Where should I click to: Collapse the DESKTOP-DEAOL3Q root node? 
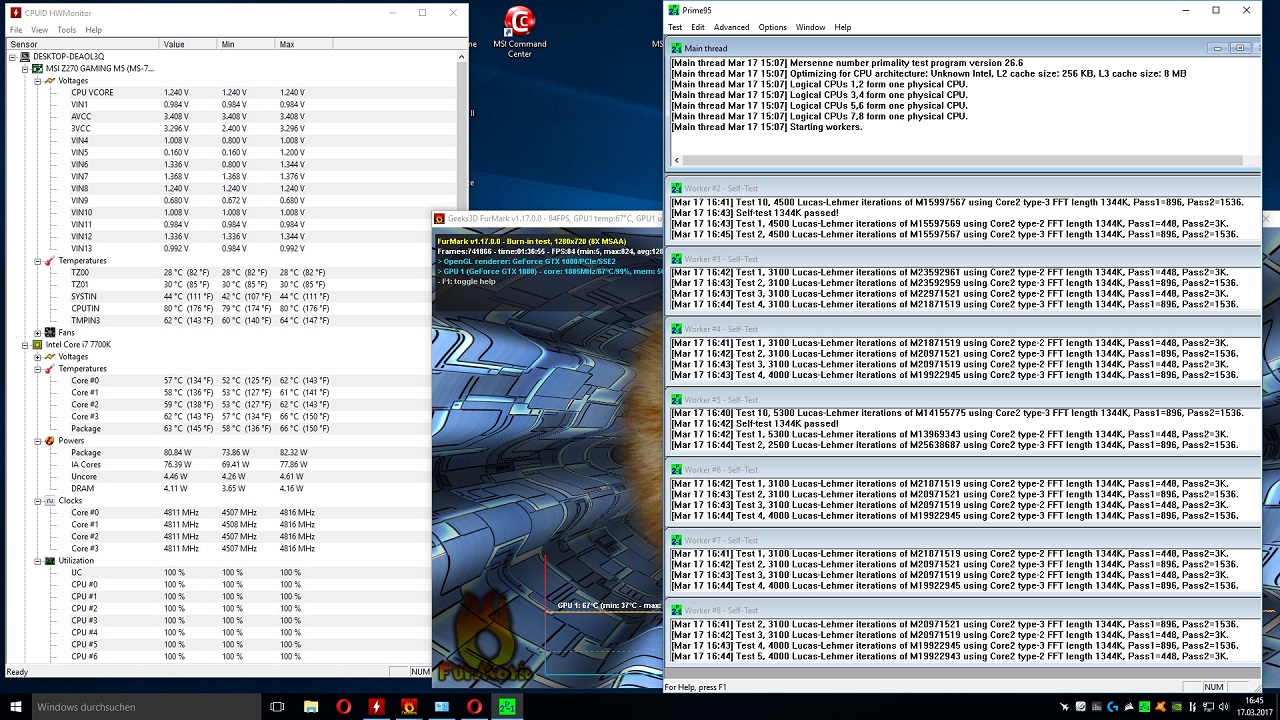13,56
